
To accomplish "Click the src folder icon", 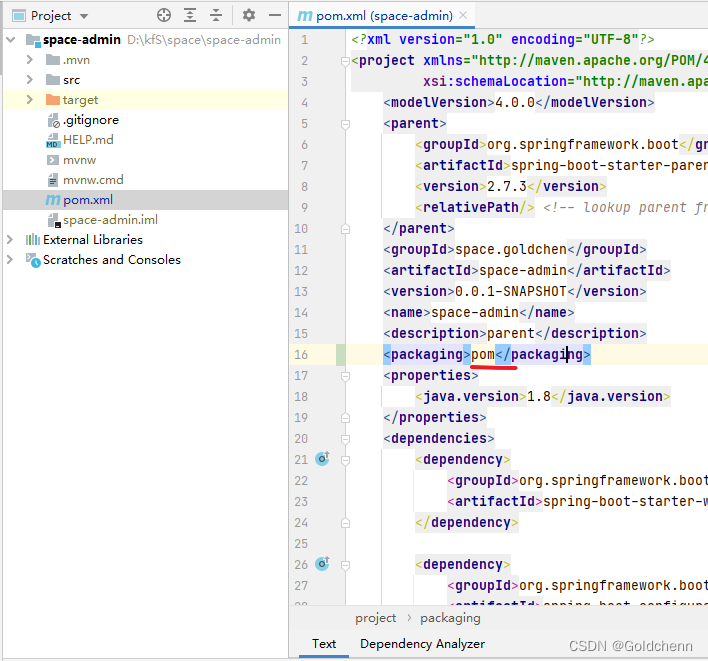I will (x=53, y=80).
